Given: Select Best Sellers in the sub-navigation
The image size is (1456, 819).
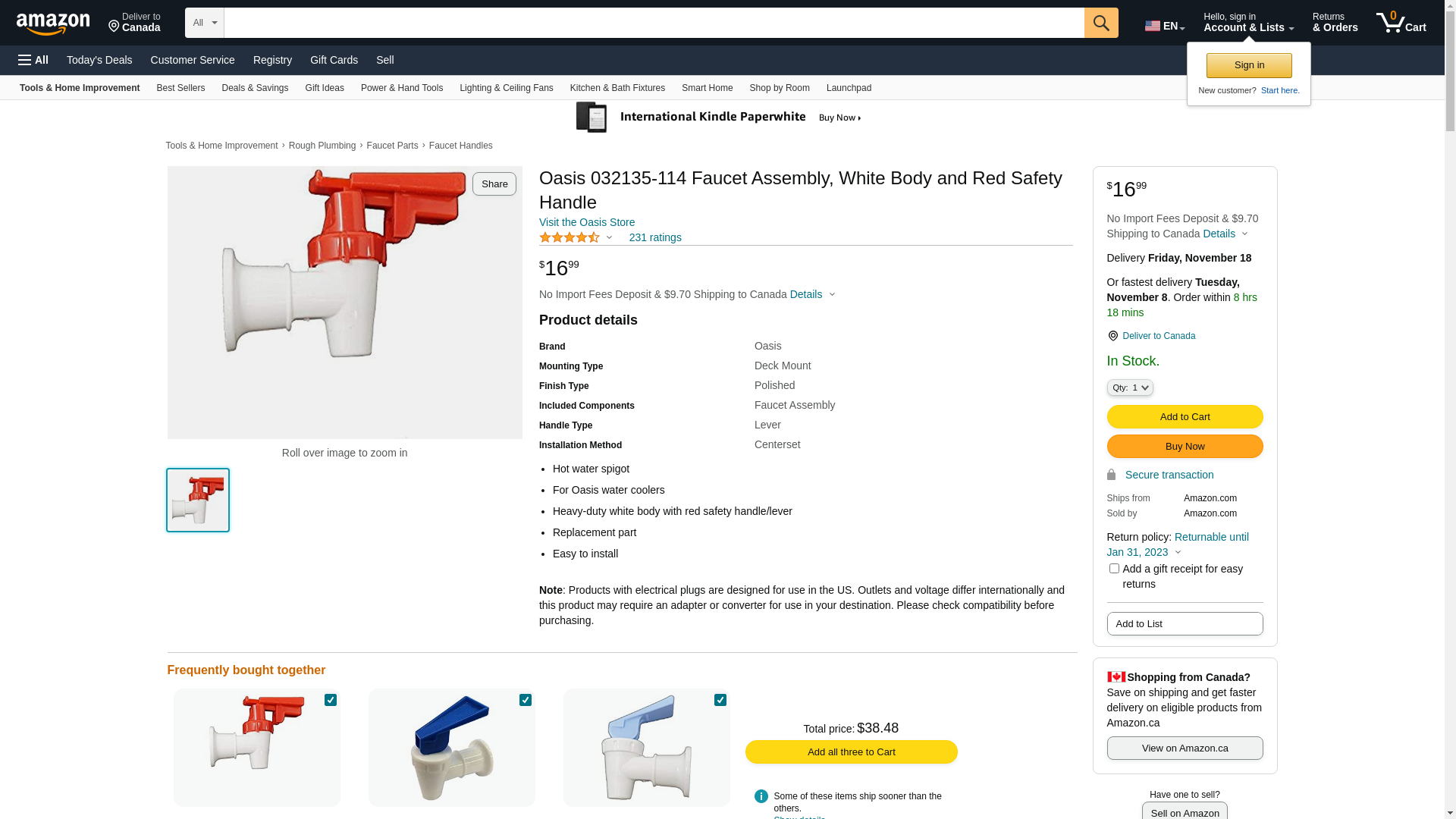Looking at the screenshot, I should pos(180,88).
